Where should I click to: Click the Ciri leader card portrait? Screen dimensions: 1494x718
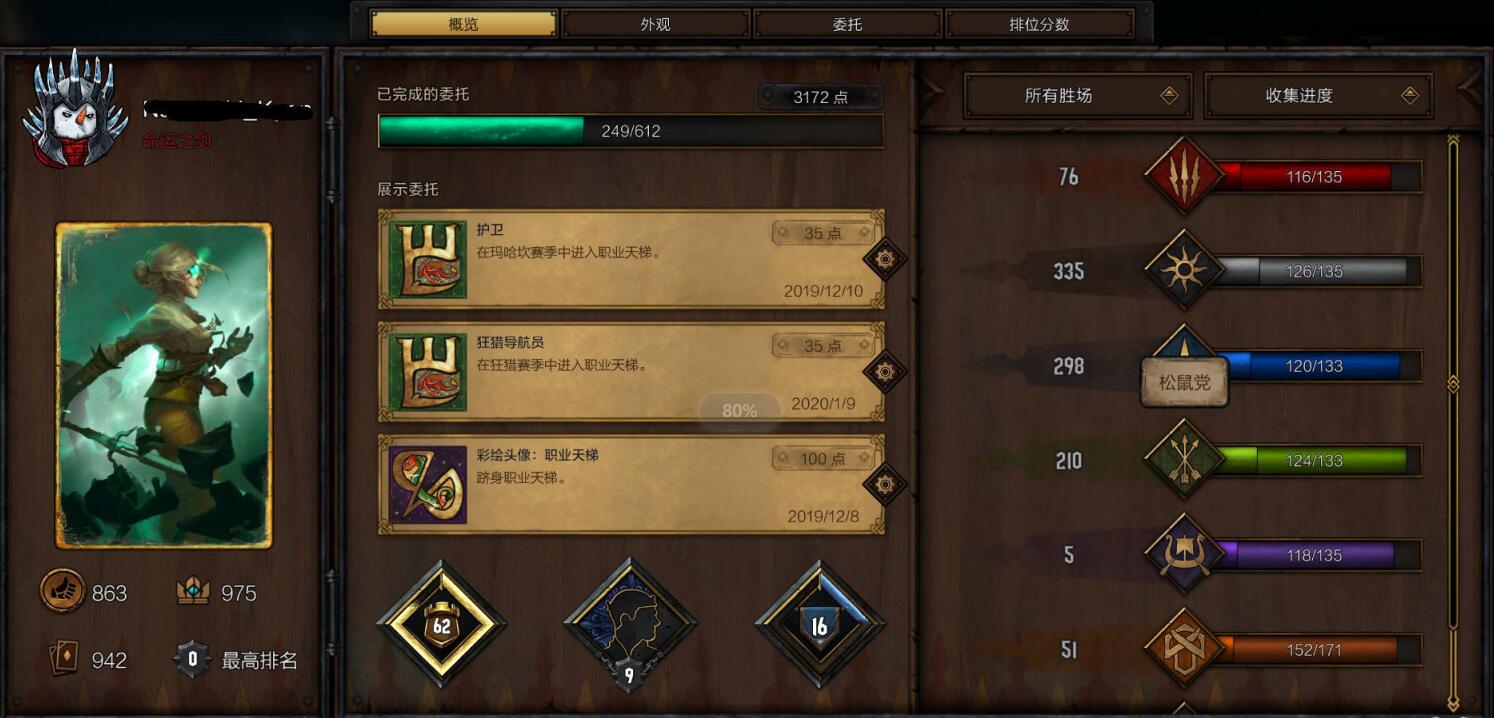(x=164, y=385)
